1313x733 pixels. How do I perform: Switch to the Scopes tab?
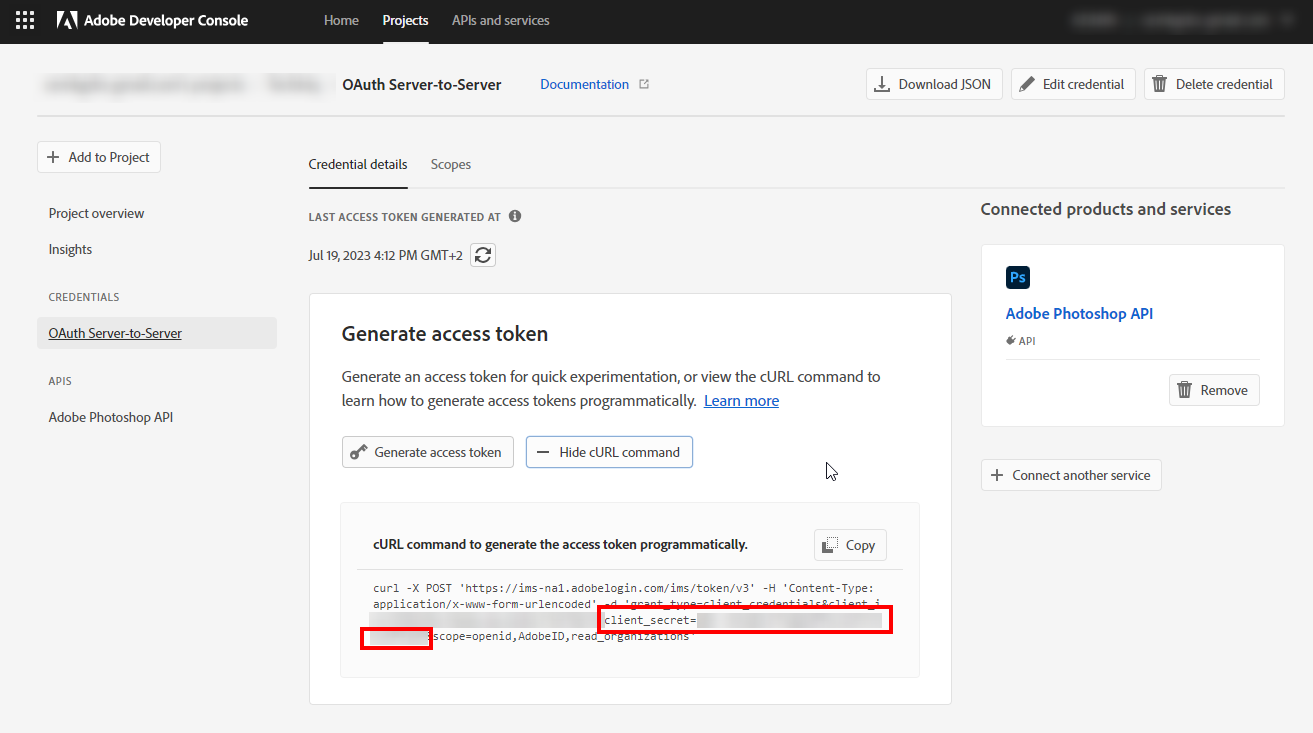tap(450, 164)
